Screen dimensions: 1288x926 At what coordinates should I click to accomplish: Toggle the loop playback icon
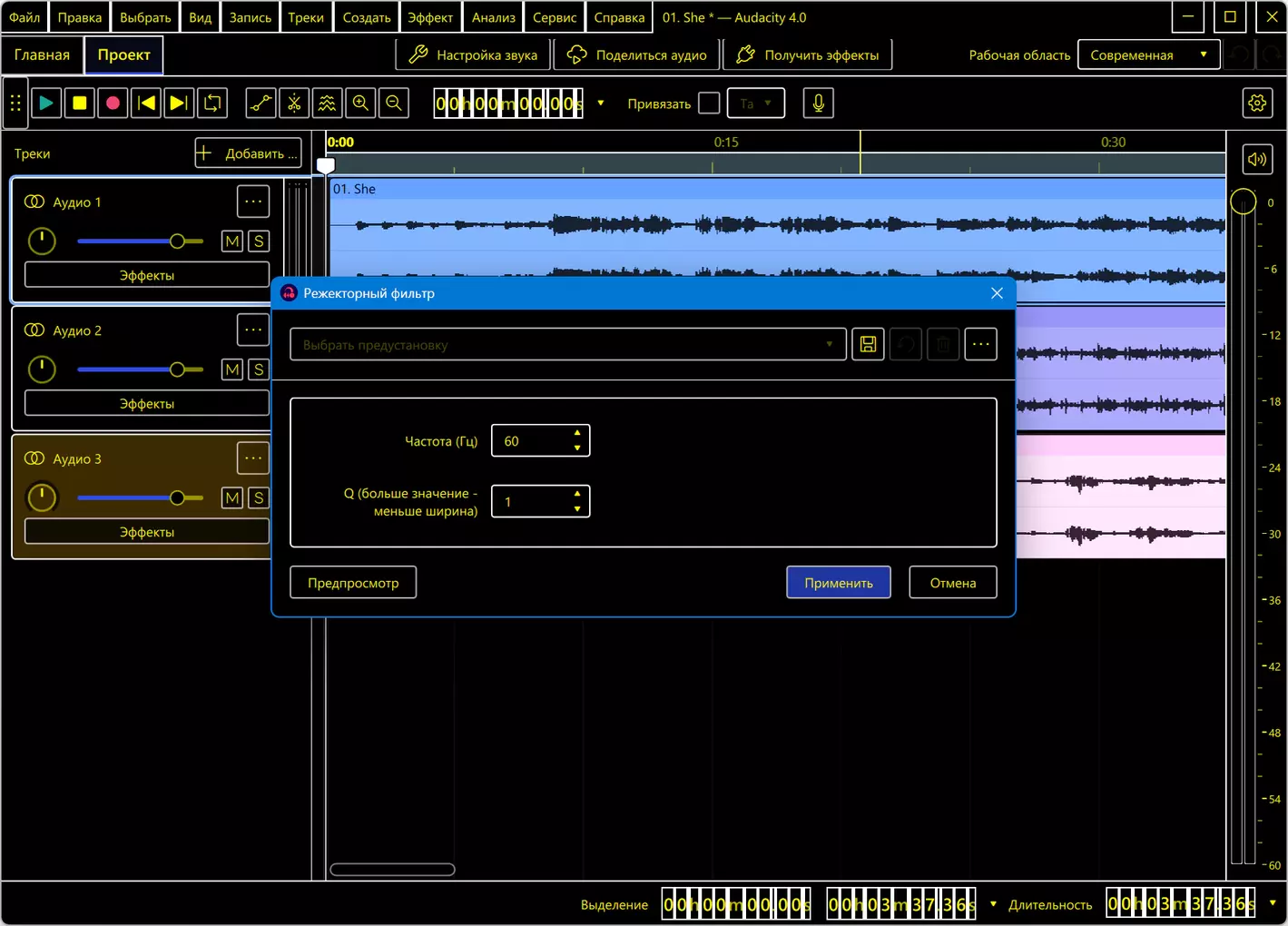tap(212, 103)
